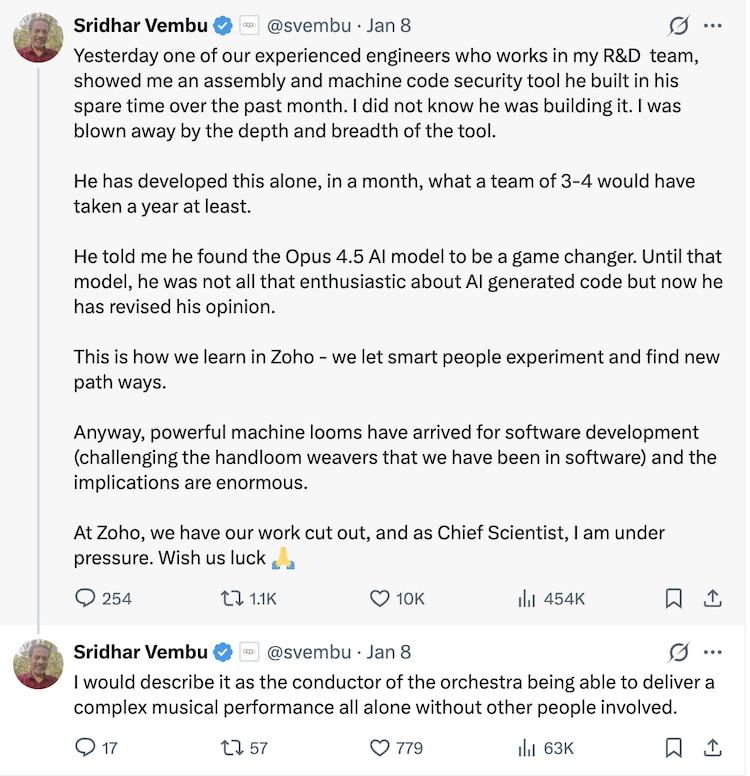Repost the second tweet with 57 reposts
Screen dimensions: 750x776
tap(232, 747)
